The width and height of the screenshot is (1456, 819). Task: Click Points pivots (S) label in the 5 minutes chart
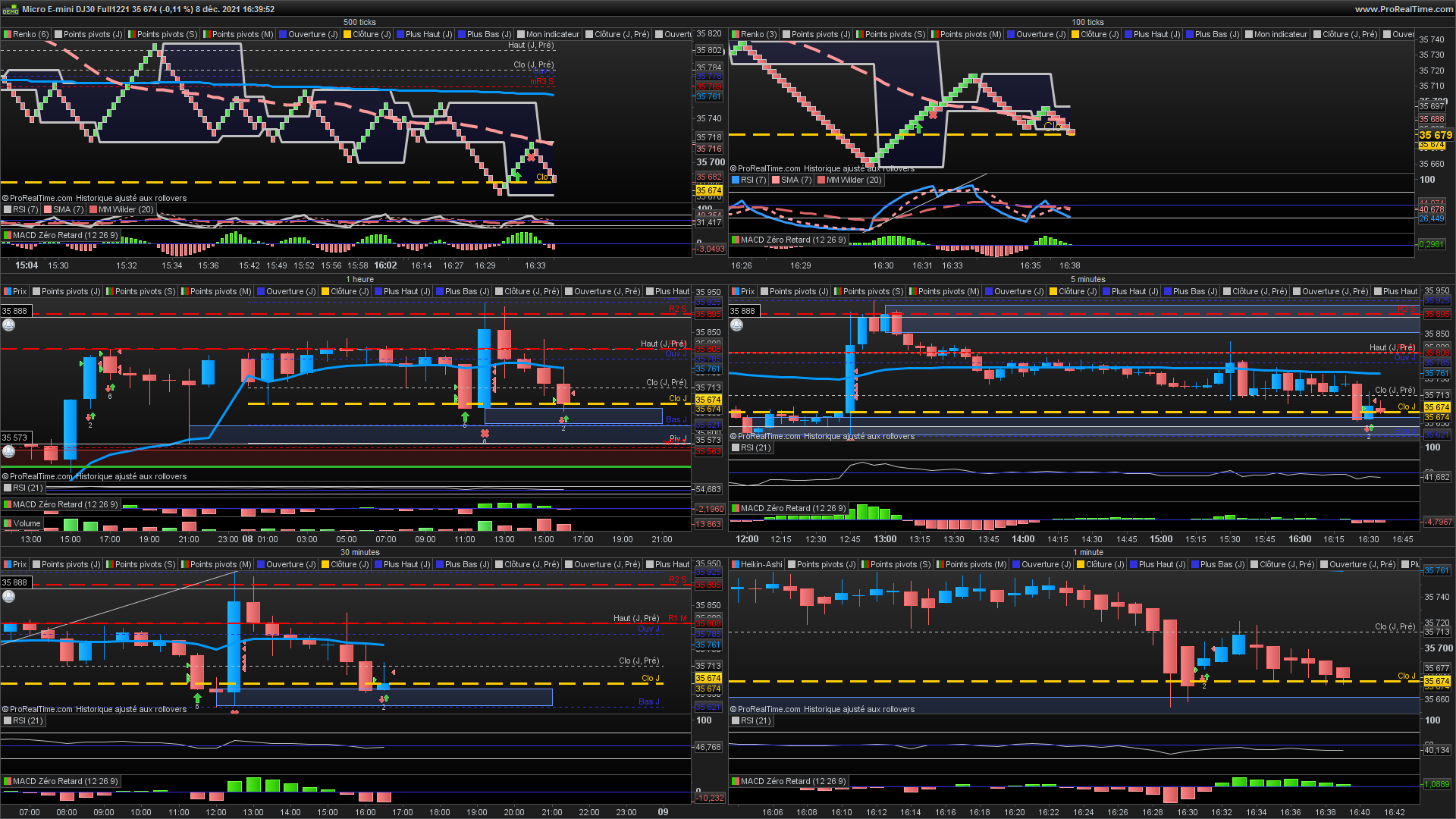click(873, 291)
